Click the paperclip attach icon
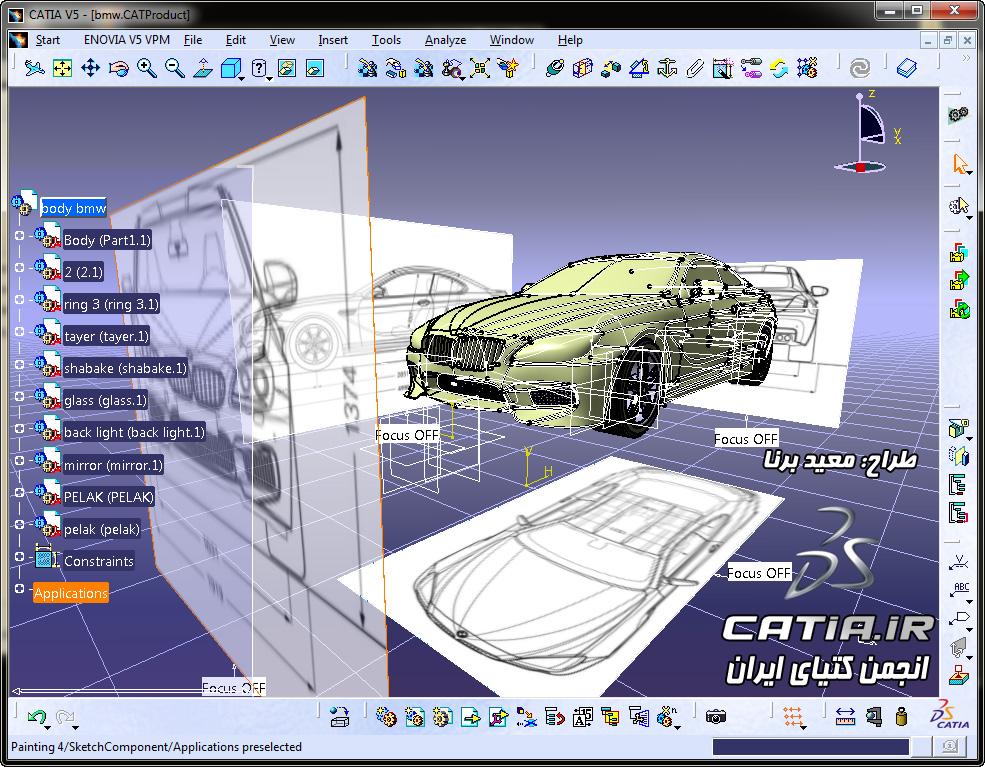Screen dimensions: 985x767 [x=695, y=68]
